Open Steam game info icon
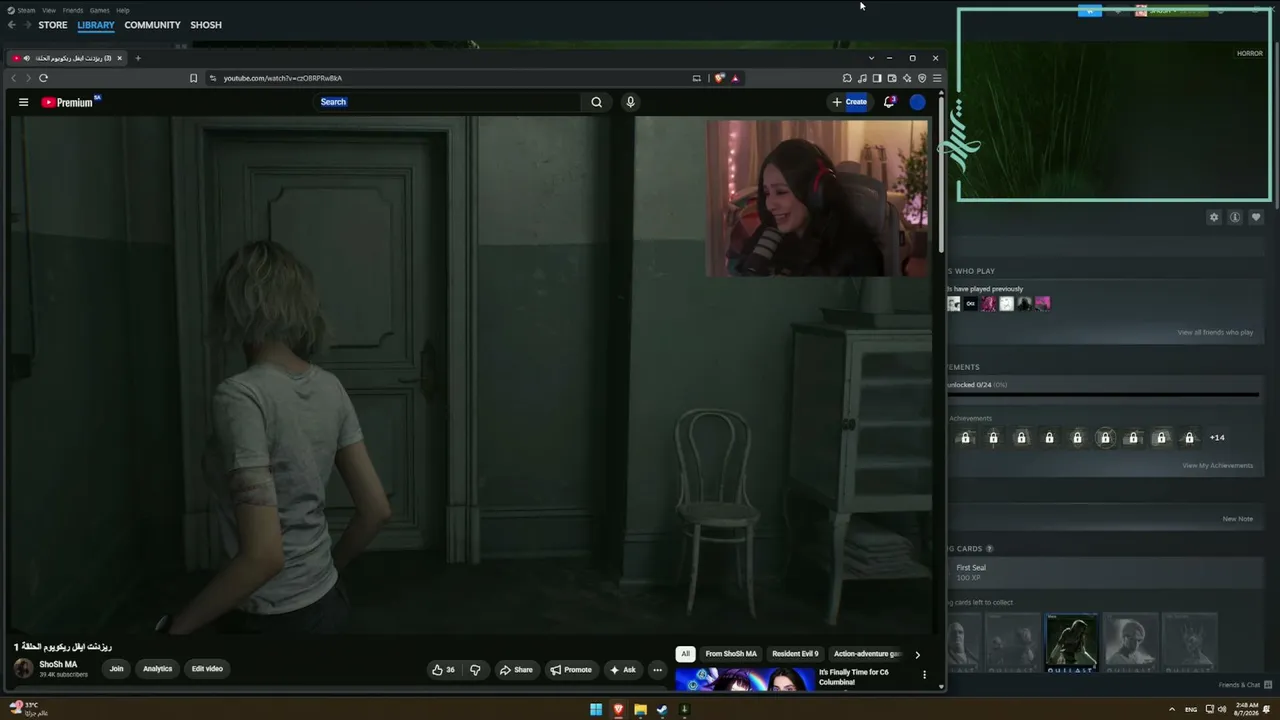Image resolution: width=1280 pixels, height=720 pixels. coord(1235,217)
